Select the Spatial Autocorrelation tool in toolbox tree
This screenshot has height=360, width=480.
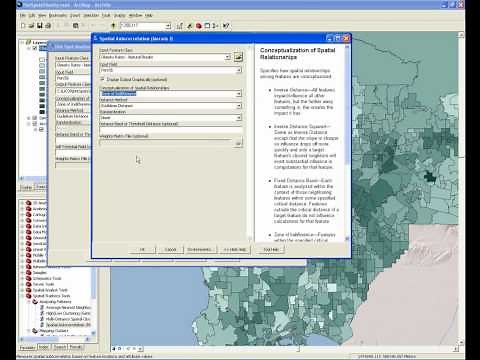[68, 325]
